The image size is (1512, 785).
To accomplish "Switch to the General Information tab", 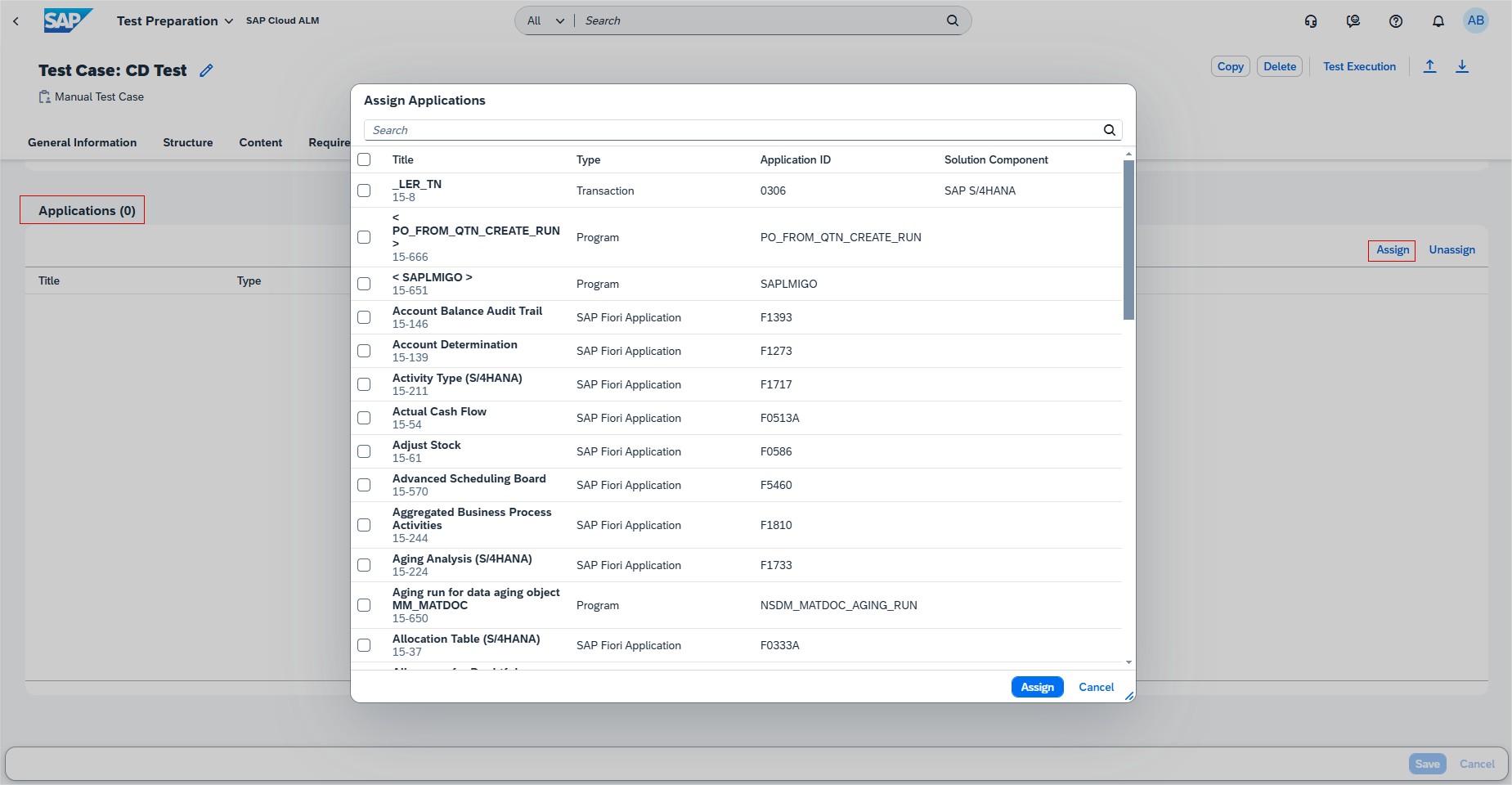I will pyautogui.click(x=82, y=142).
